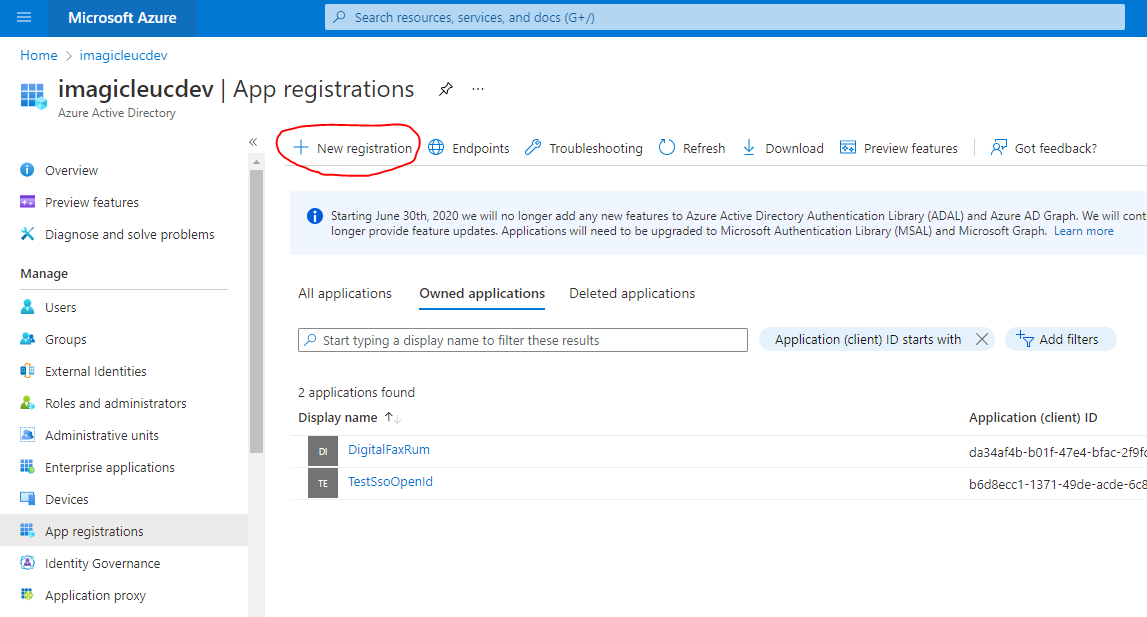
Task: Pin the App registrations page
Action: [446, 89]
